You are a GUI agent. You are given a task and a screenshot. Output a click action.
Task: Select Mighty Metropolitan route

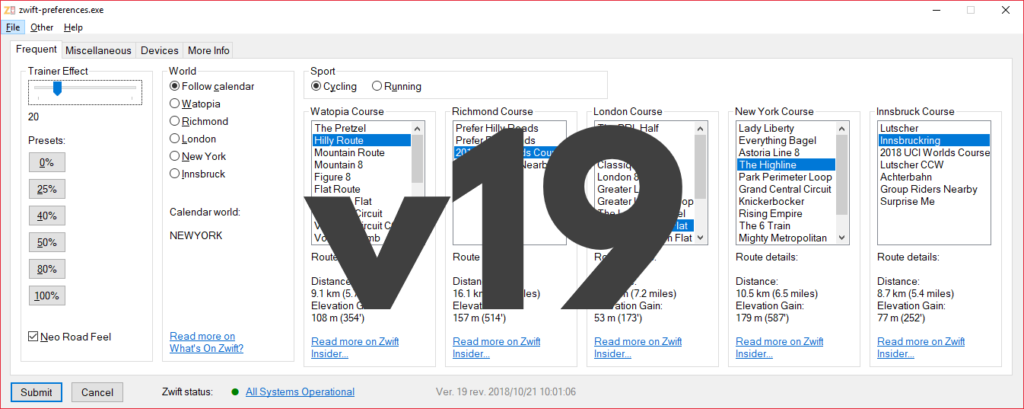tap(786, 238)
